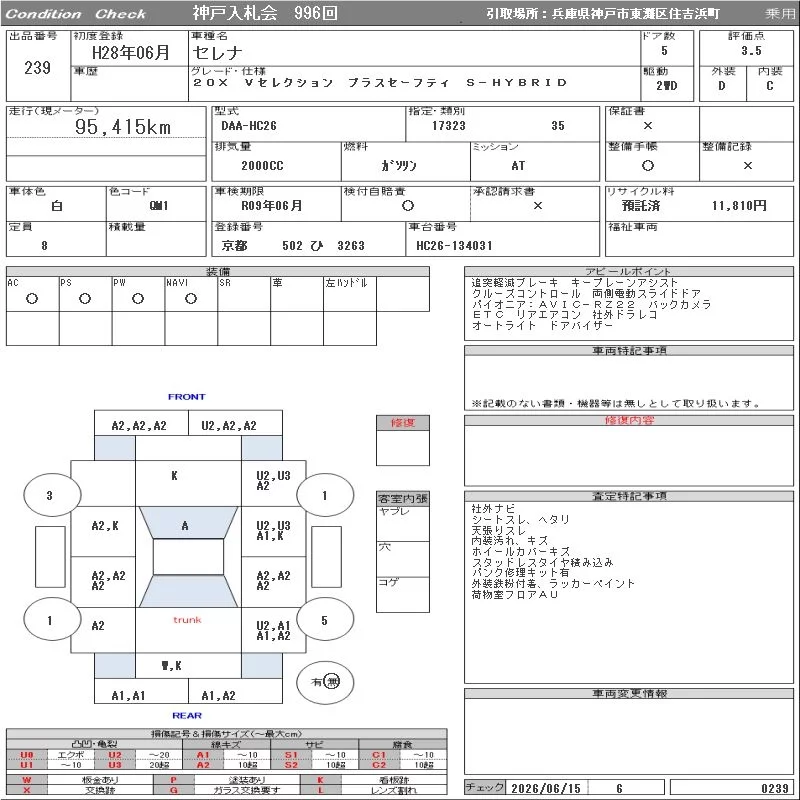Select the U0 legend code

click(x=27, y=755)
